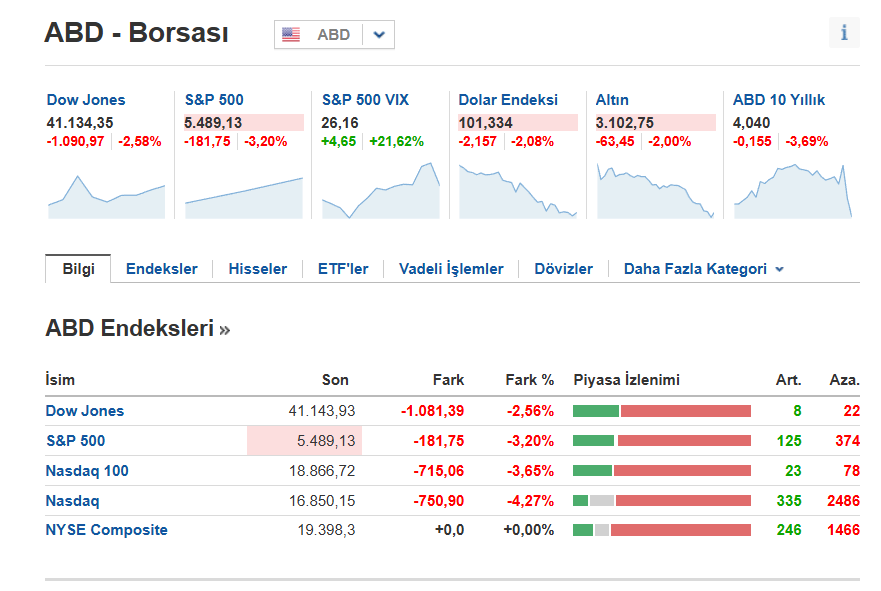Open the Hisseler tab

tap(257, 269)
